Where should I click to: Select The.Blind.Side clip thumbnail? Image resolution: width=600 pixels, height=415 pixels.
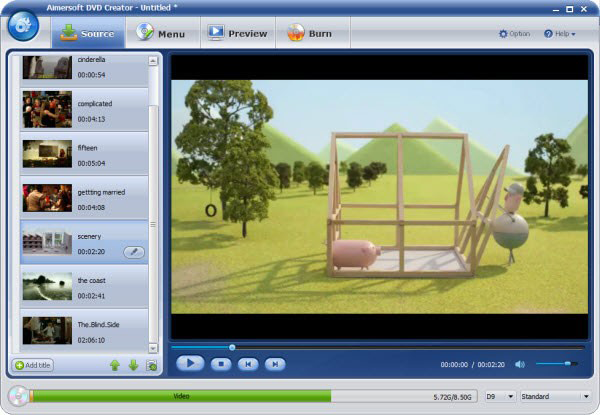coord(47,330)
